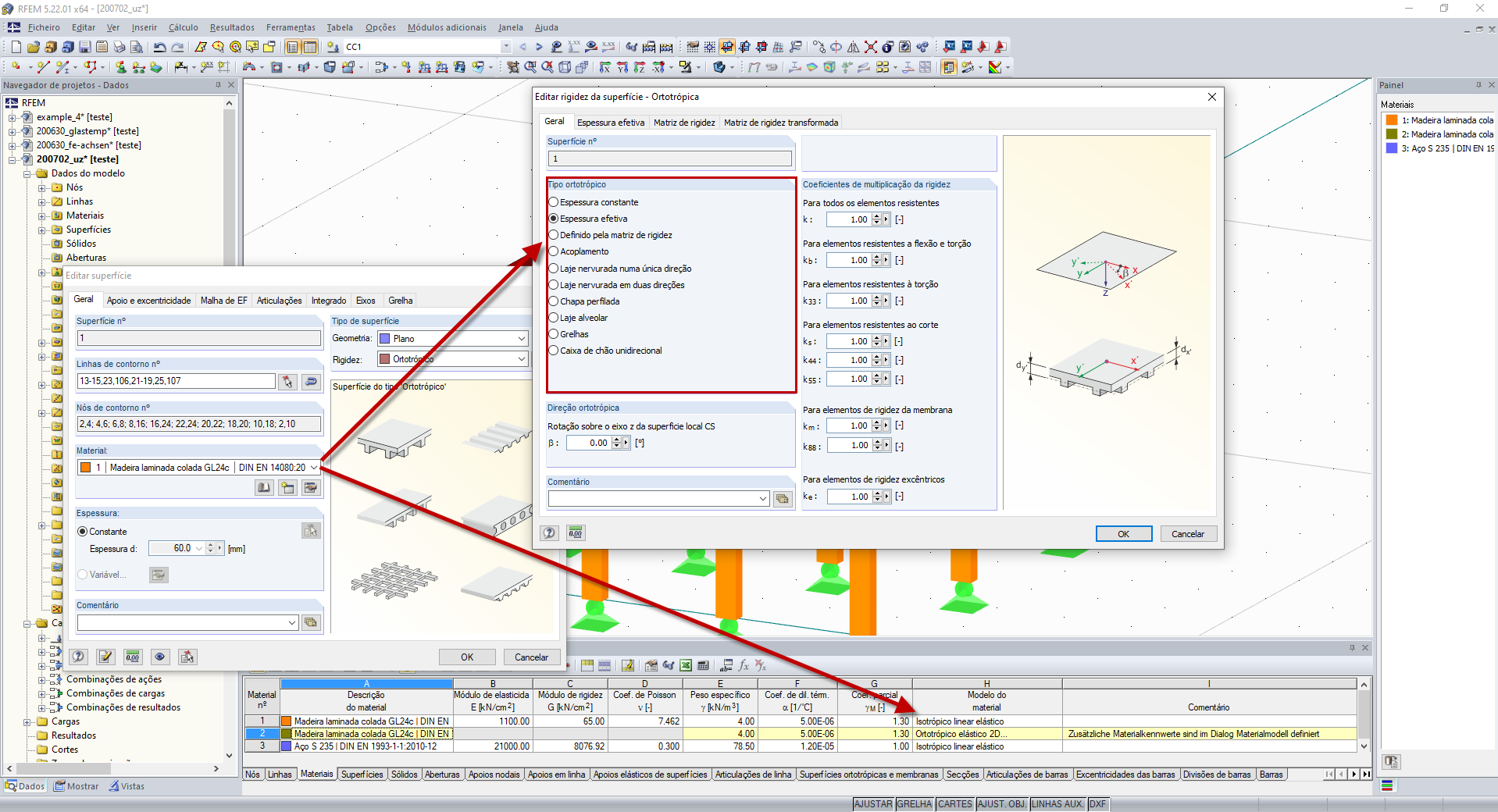Open the Rigidez dropdown
This screenshot has height=812, width=1498.
522,359
